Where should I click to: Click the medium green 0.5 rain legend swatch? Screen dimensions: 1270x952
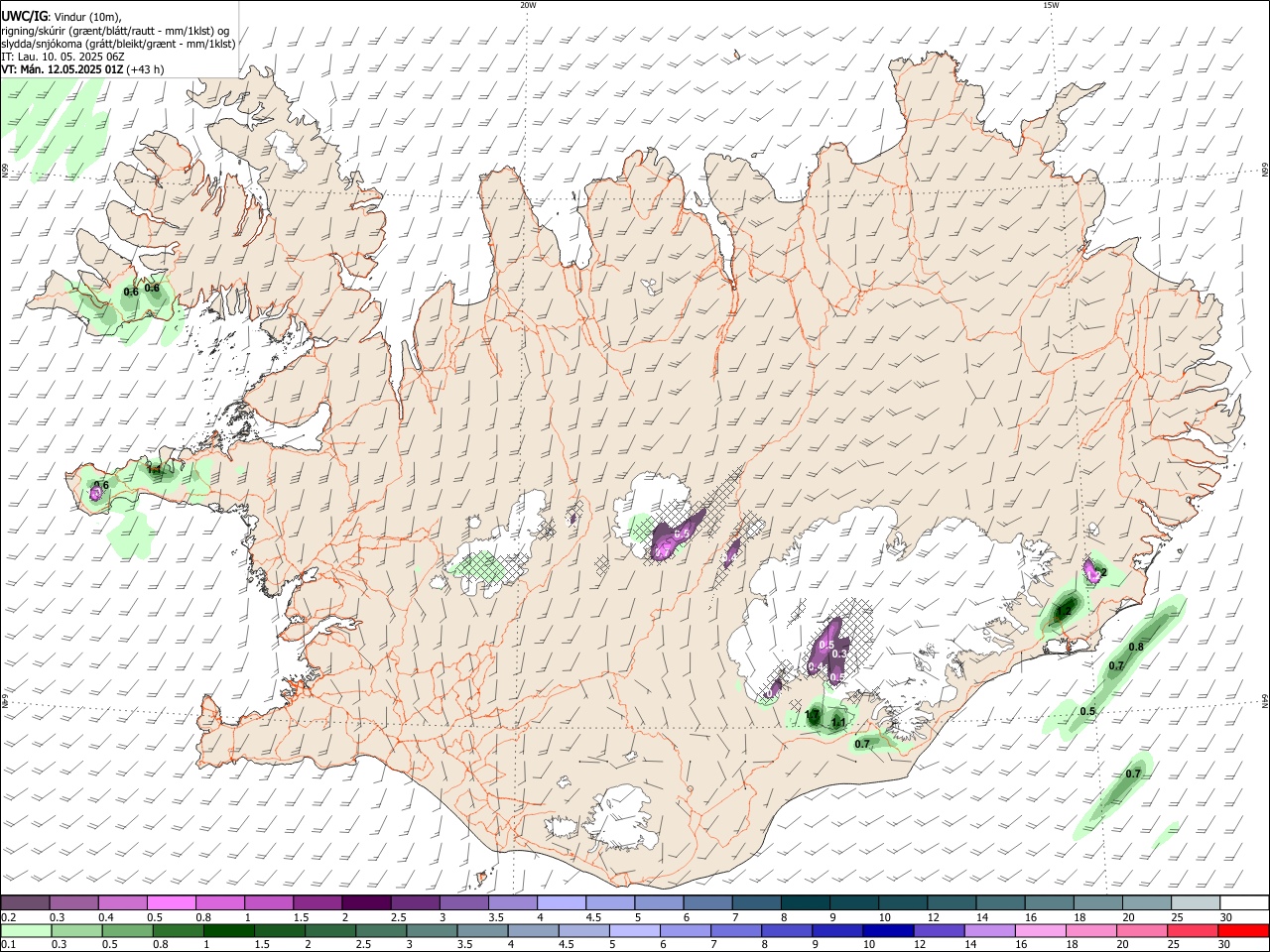point(127,931)
